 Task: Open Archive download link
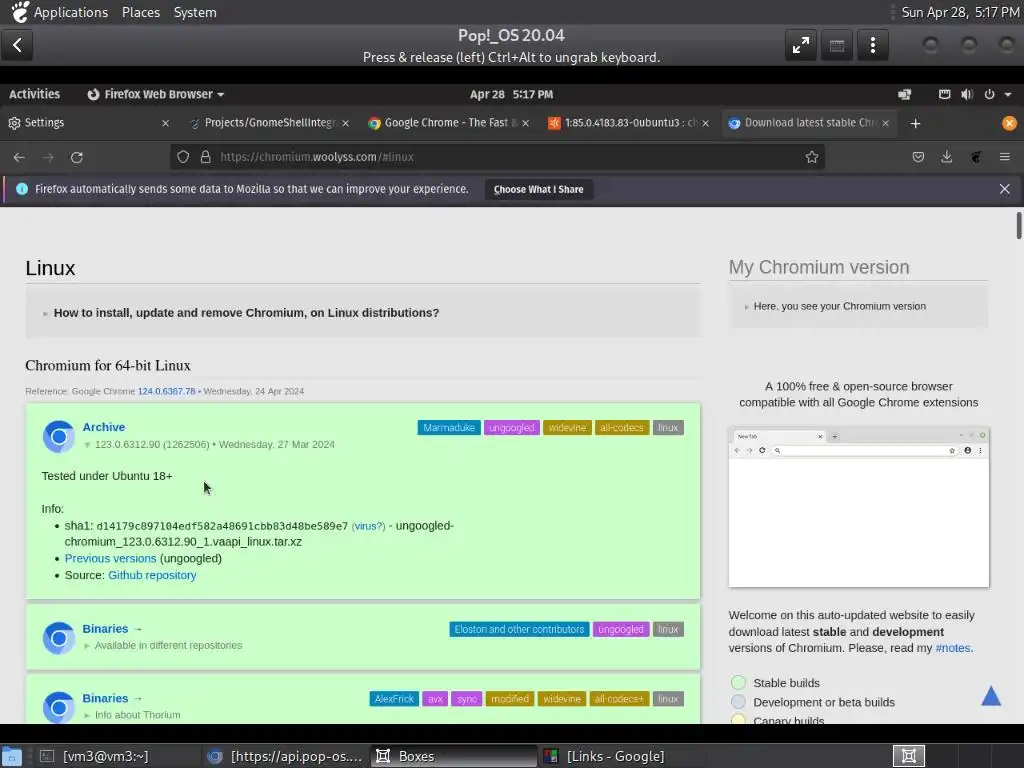click(x=104, y=427)
